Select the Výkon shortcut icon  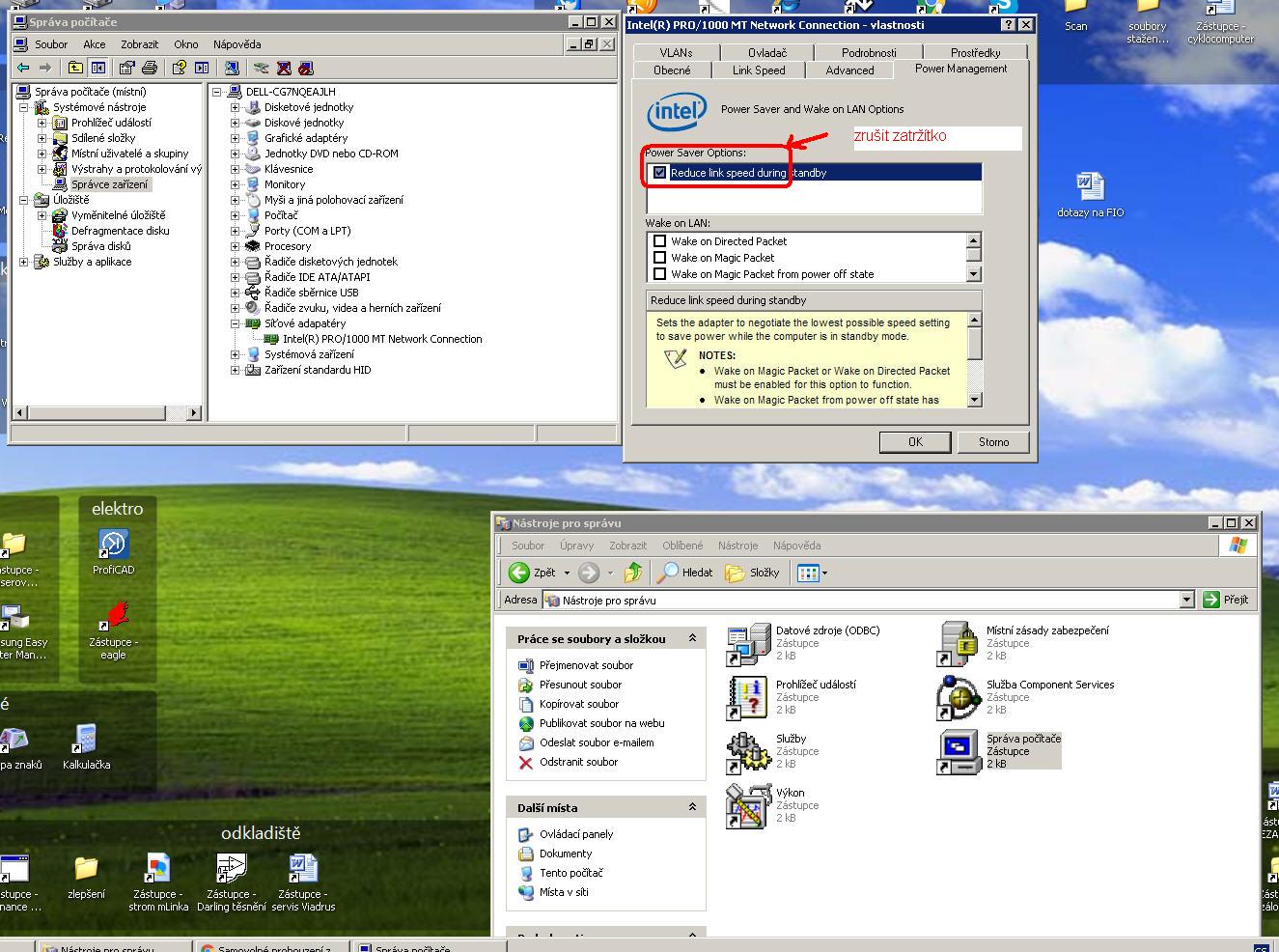point(748,806)
